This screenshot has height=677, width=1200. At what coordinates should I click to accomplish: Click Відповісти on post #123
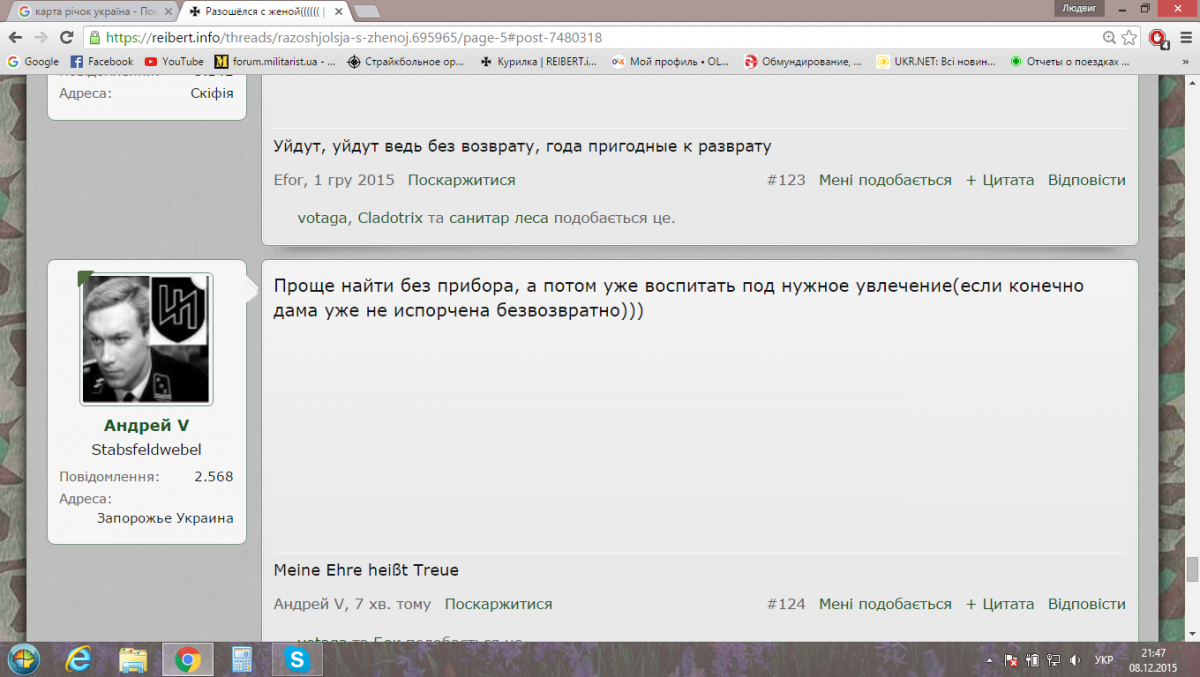[1087, 181]
